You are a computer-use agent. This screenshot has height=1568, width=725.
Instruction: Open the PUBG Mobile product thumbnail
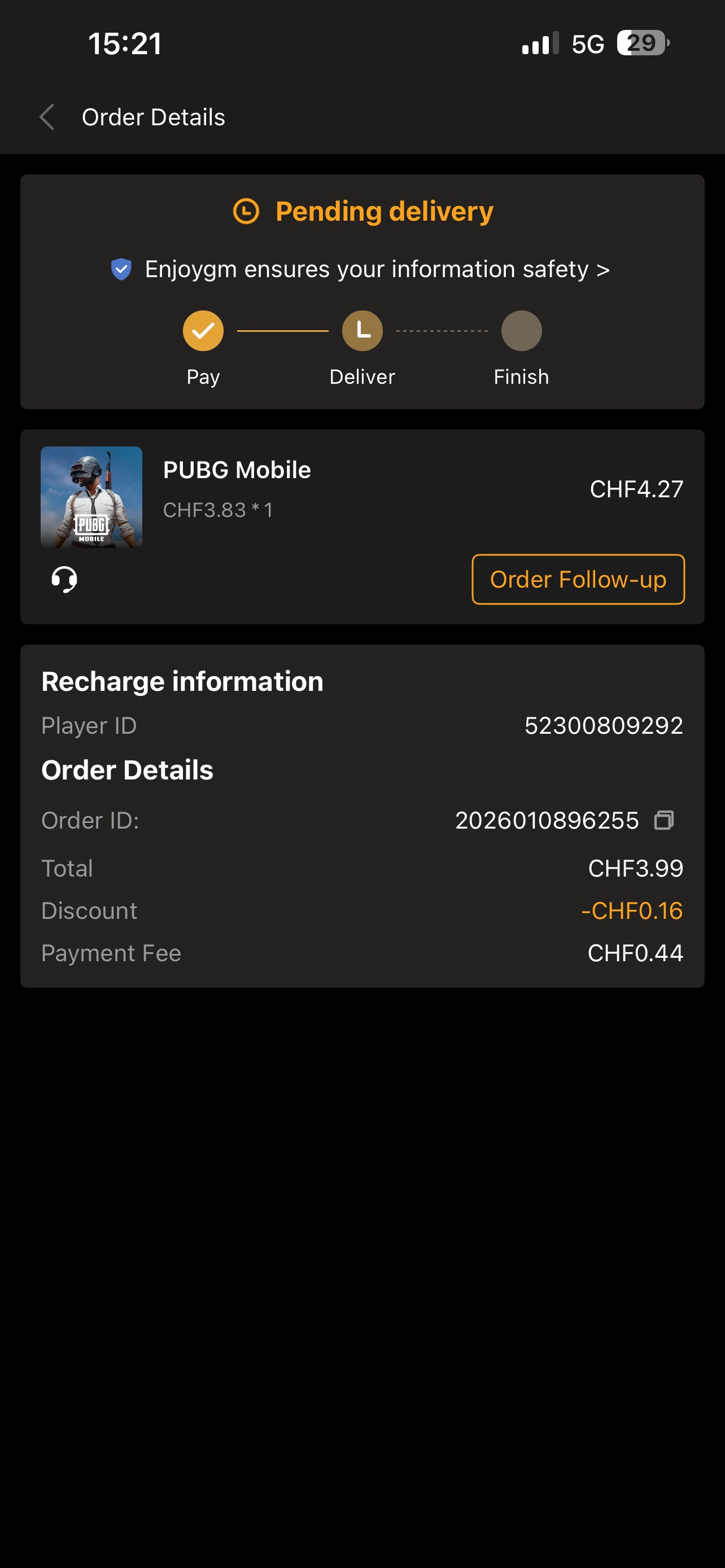pos(91,497)
